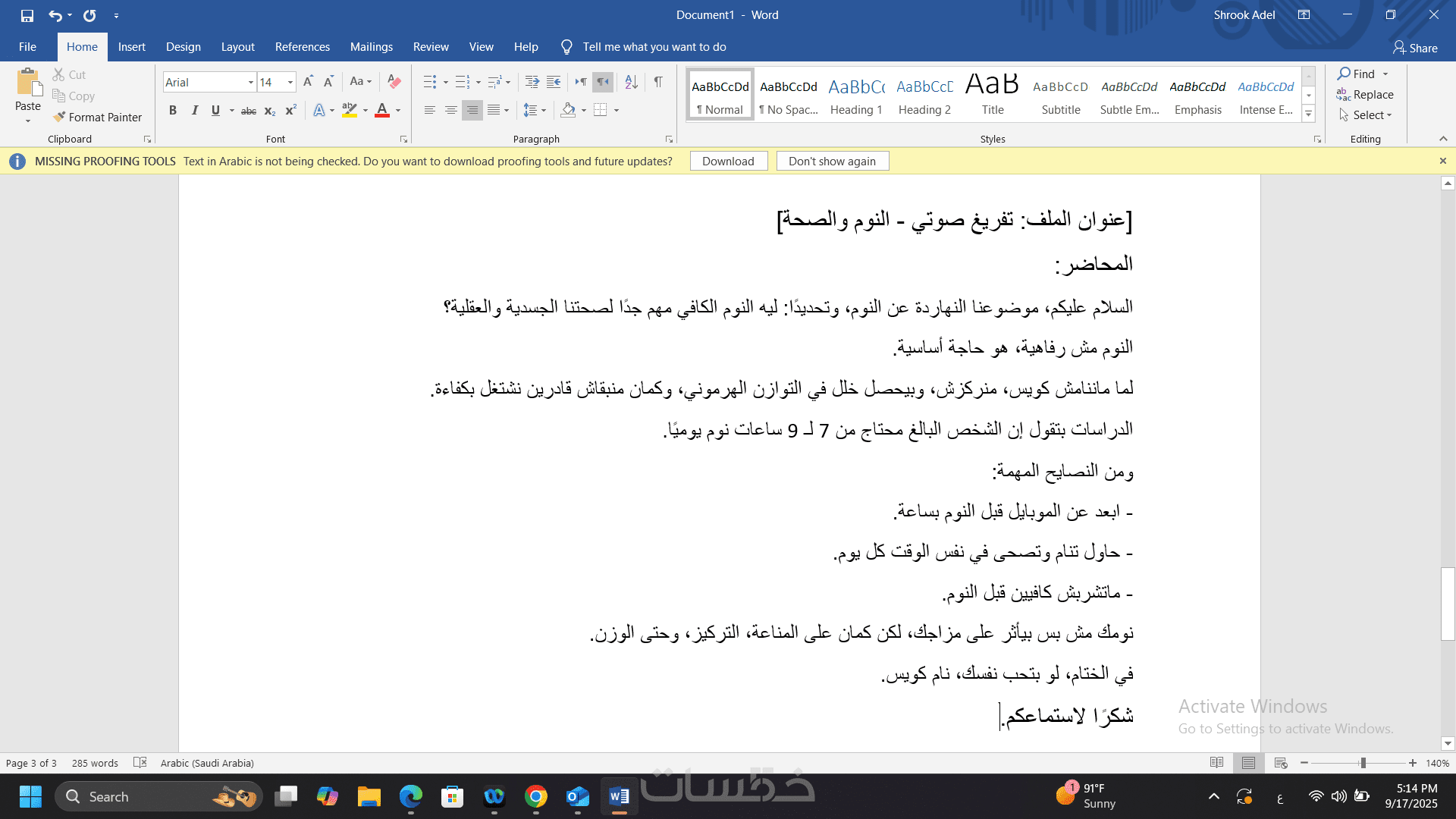The image size is (1456, 819).
Task: Click the Sort paragraphs icon
Action: click(x=631, y=81)
